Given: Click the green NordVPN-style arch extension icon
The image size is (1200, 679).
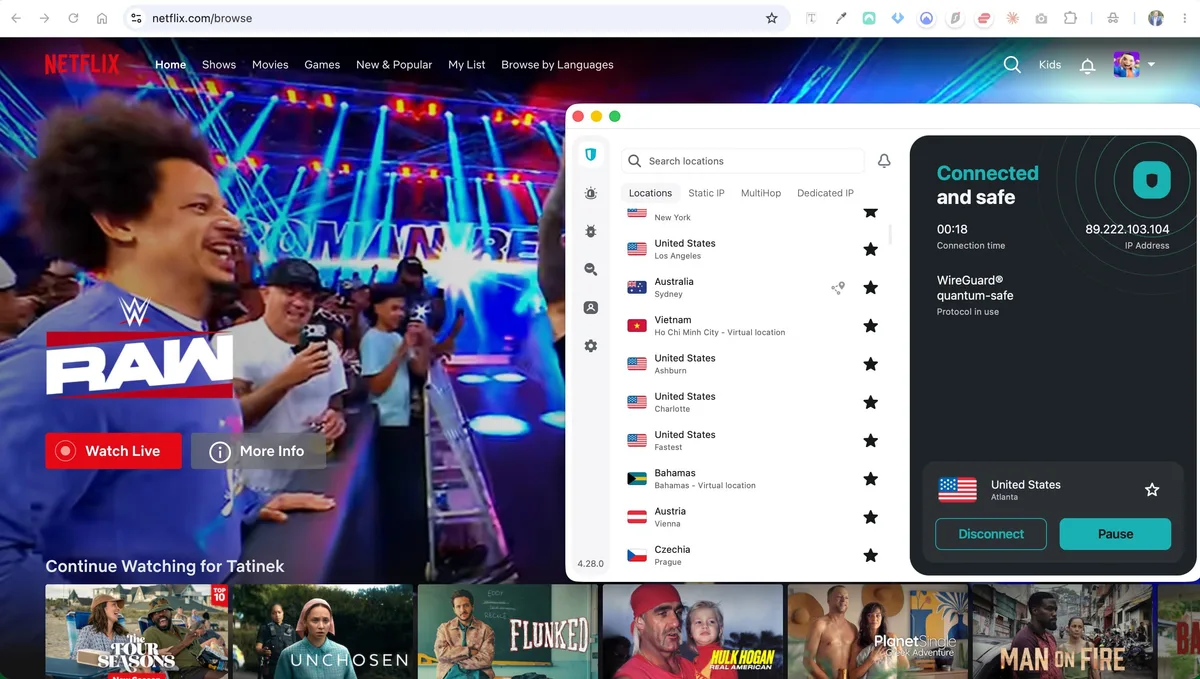Looking at the screenshot, I should 869,18.
